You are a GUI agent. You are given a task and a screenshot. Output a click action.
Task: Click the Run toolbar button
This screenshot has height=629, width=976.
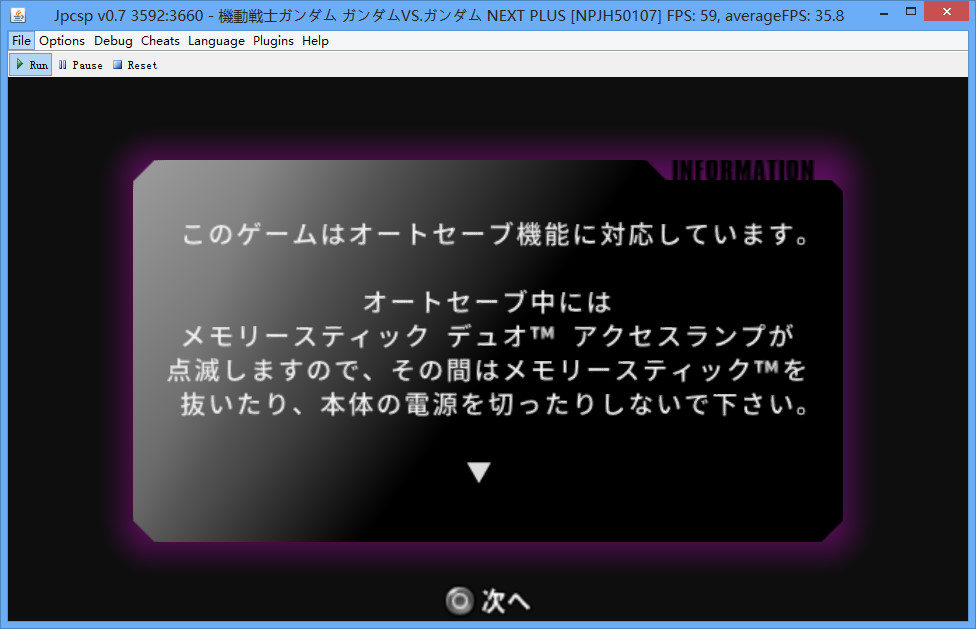coord(31,65)
